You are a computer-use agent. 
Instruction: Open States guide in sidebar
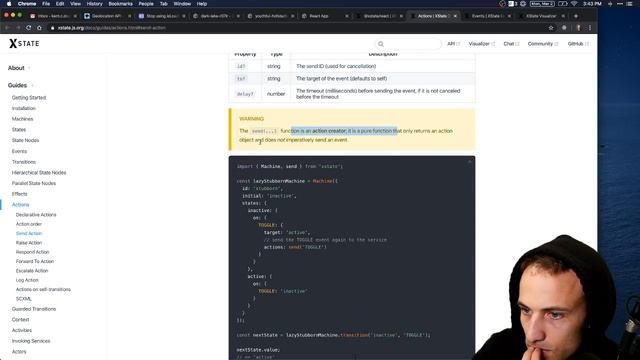(19, 129)
